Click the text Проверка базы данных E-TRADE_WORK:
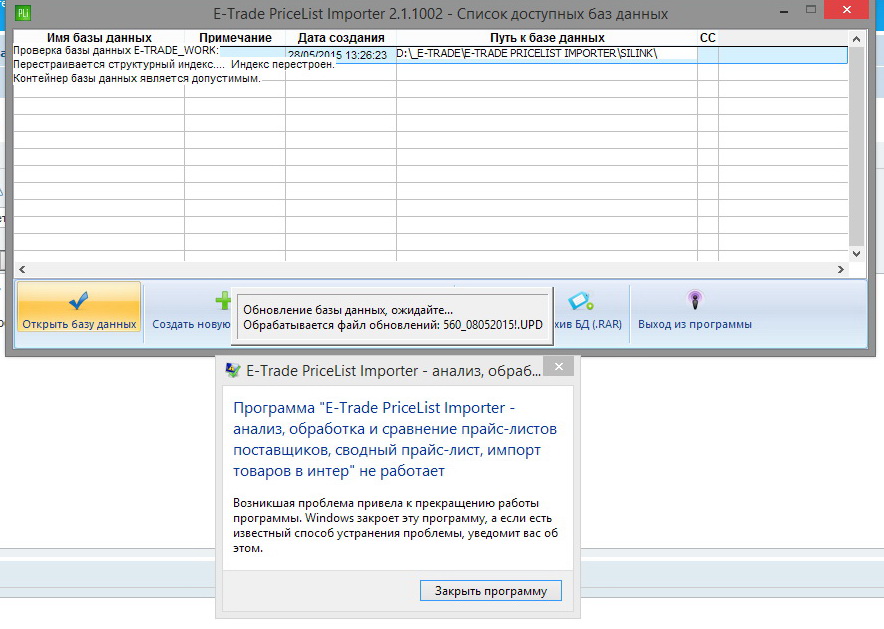This screenshot has height=629, width=884. coord(116,50)
